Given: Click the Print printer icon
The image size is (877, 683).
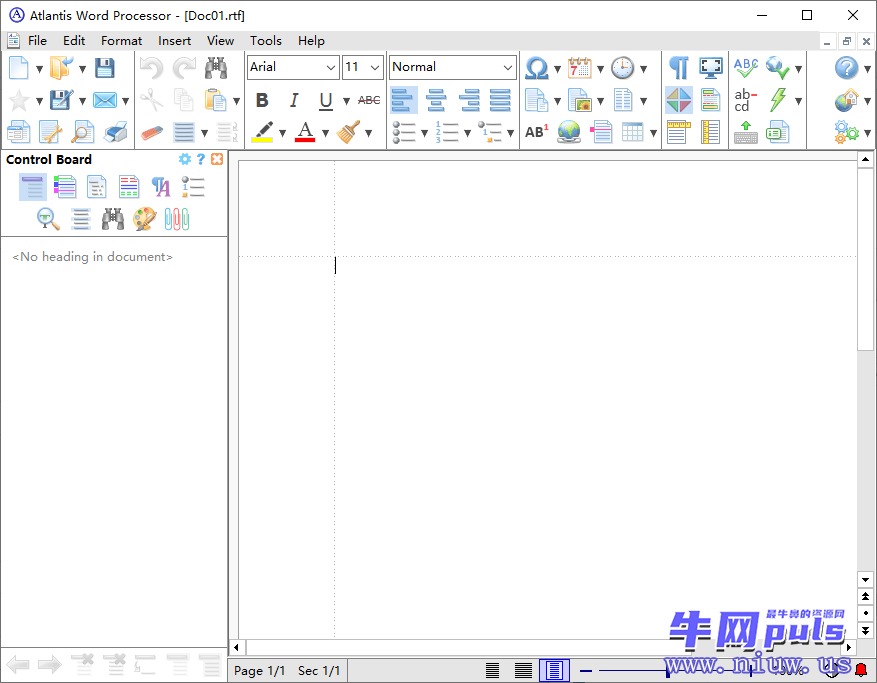Looking at the screenshot, I should [116, 133].
